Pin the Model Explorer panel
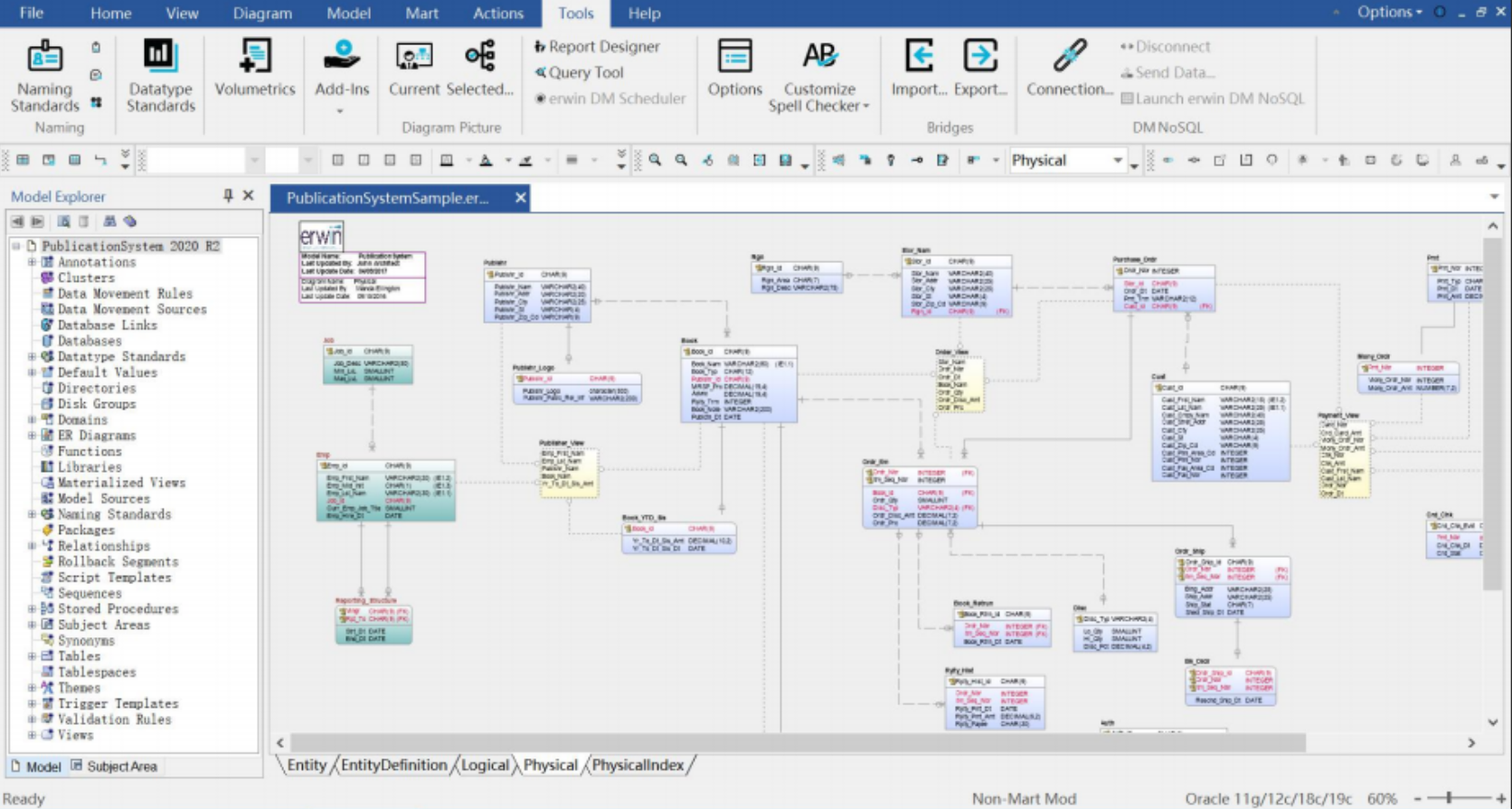 point(228,195)
